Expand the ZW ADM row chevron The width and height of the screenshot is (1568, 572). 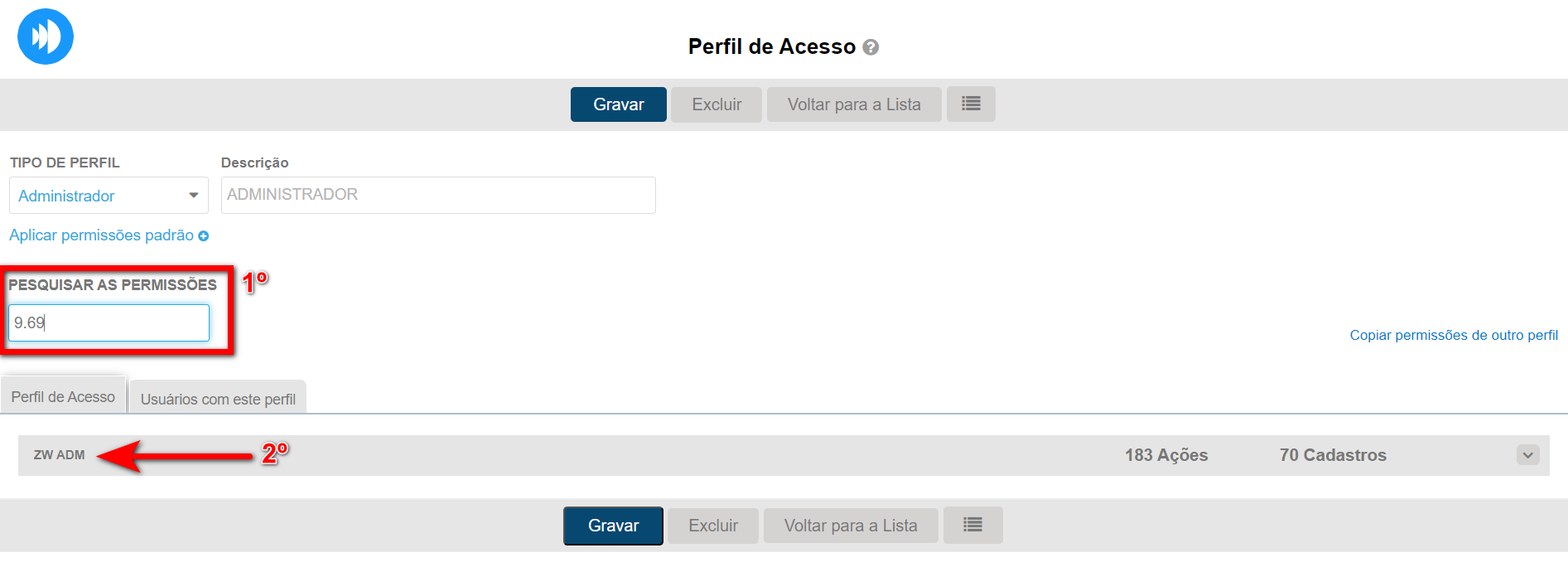(1527, 455)
